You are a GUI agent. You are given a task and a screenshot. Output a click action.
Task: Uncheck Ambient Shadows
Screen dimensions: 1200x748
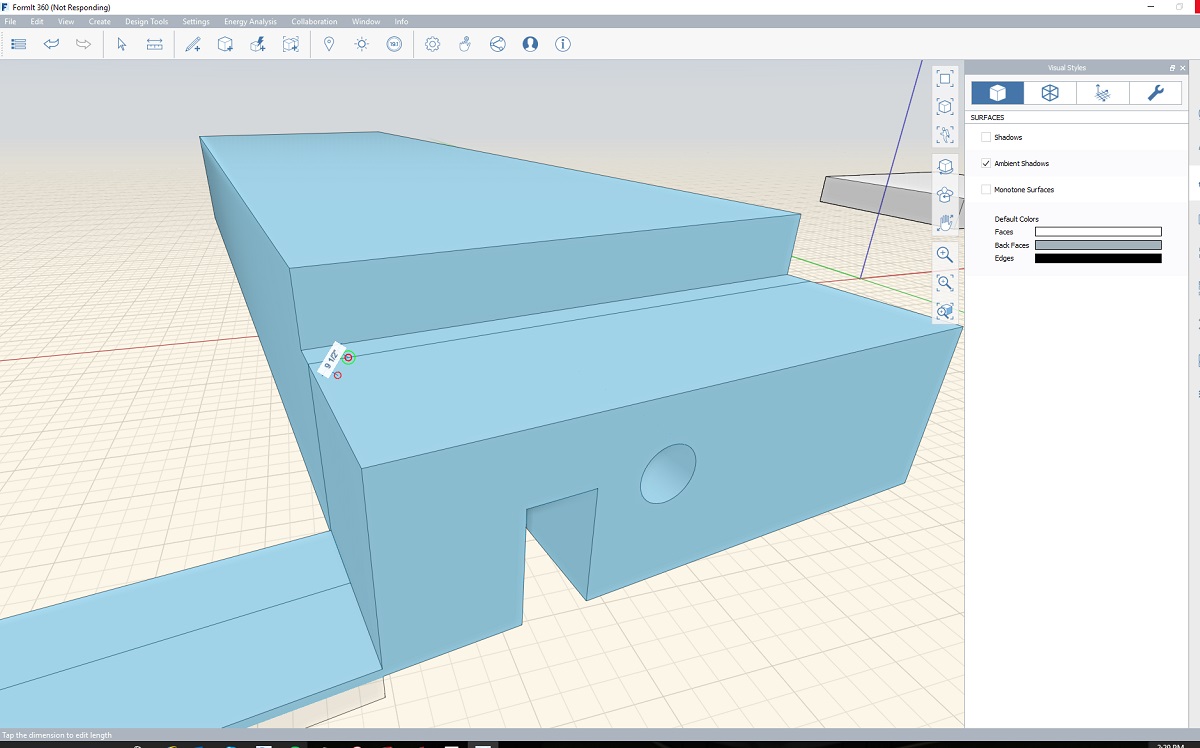pyautogui.click(x=986, y=163)
